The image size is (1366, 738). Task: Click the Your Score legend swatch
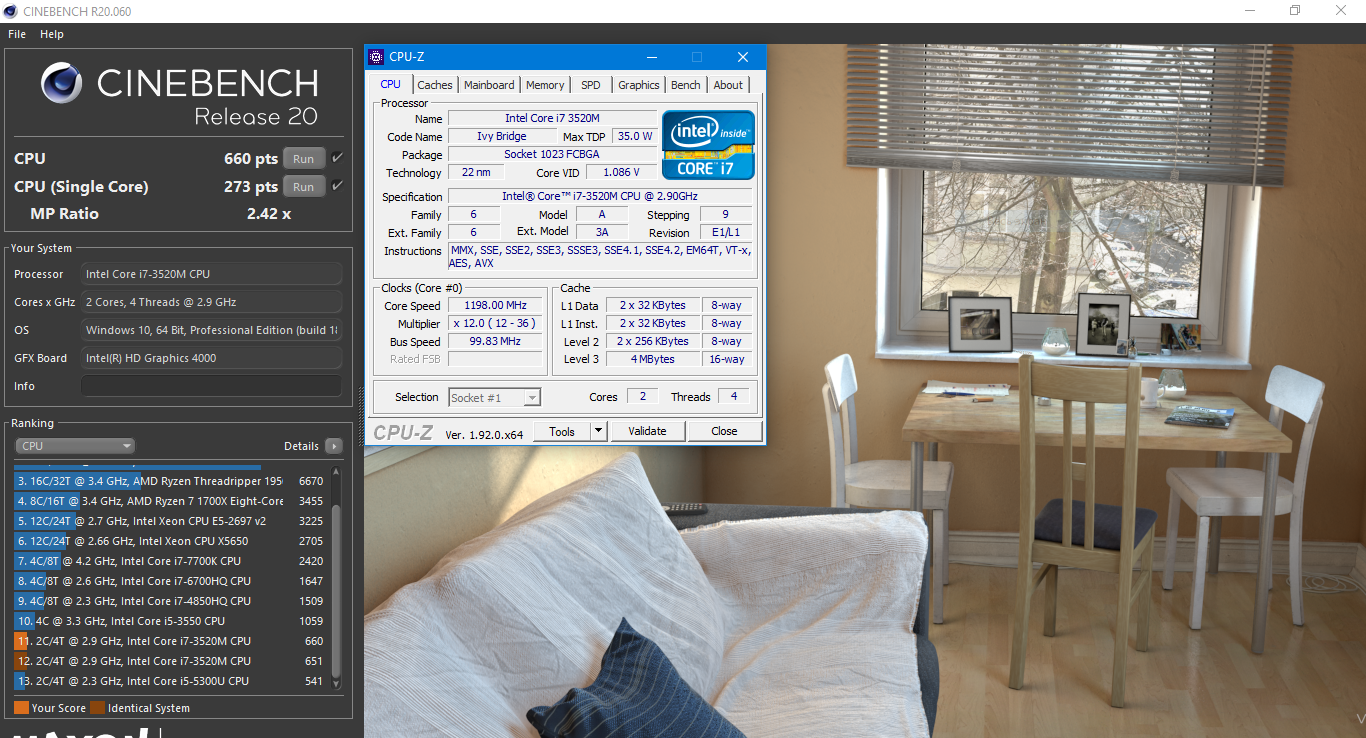pos(21,708)
